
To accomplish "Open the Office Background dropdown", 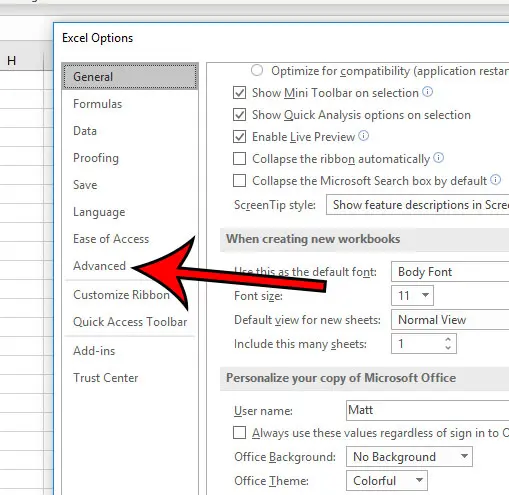I will pos(409,456).
